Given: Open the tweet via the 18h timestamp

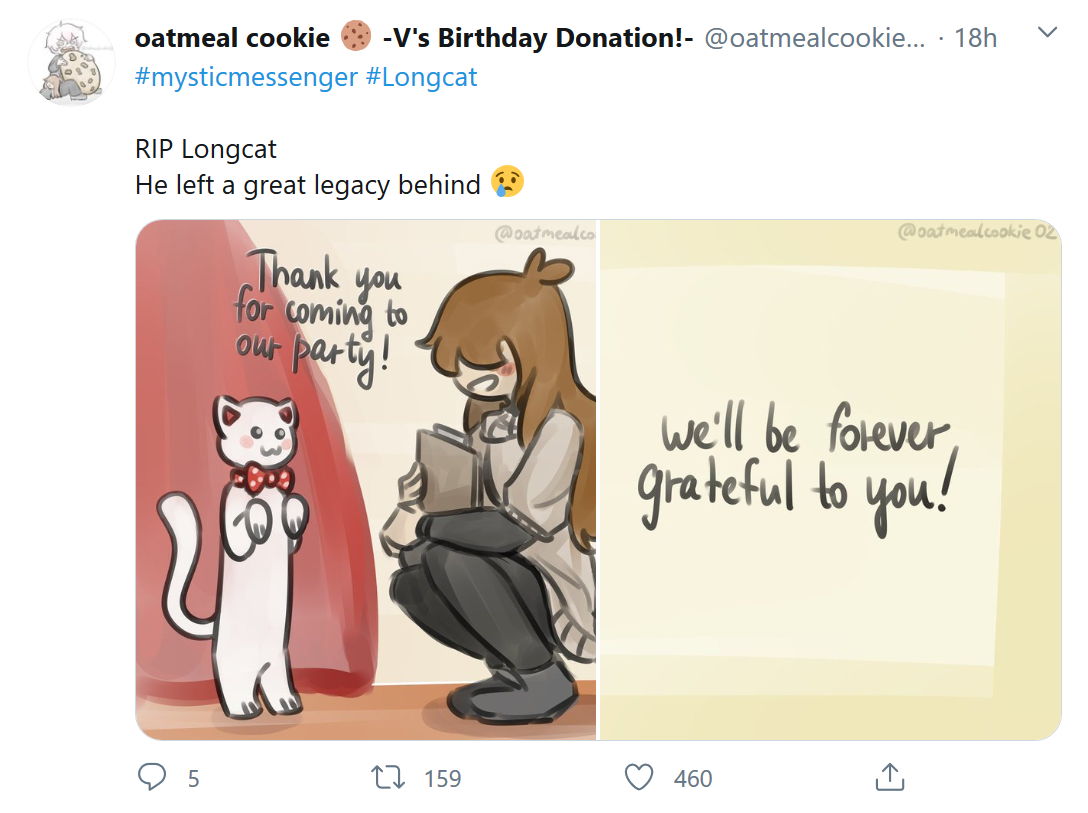Looking at the screenshot, I should click(976, 38).
